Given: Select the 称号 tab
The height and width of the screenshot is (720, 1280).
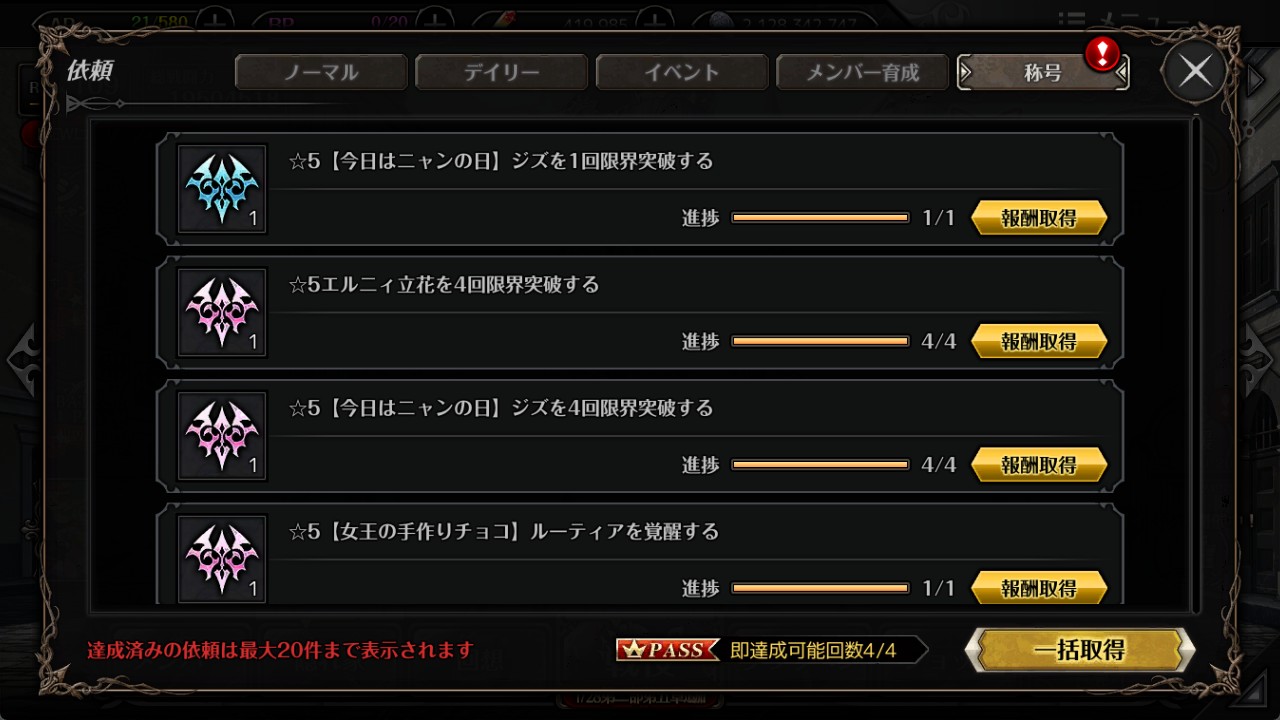Looking at the screenshot, I should click(1043, 72).
